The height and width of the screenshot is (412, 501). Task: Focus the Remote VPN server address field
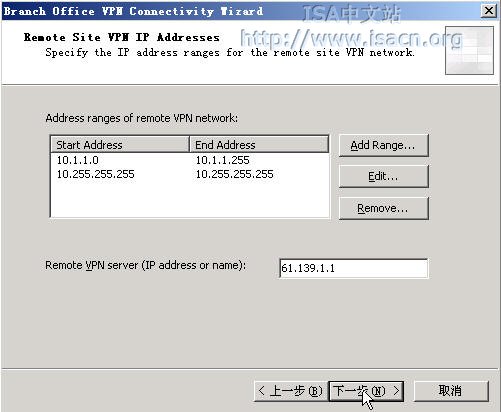tap(353, 268)
